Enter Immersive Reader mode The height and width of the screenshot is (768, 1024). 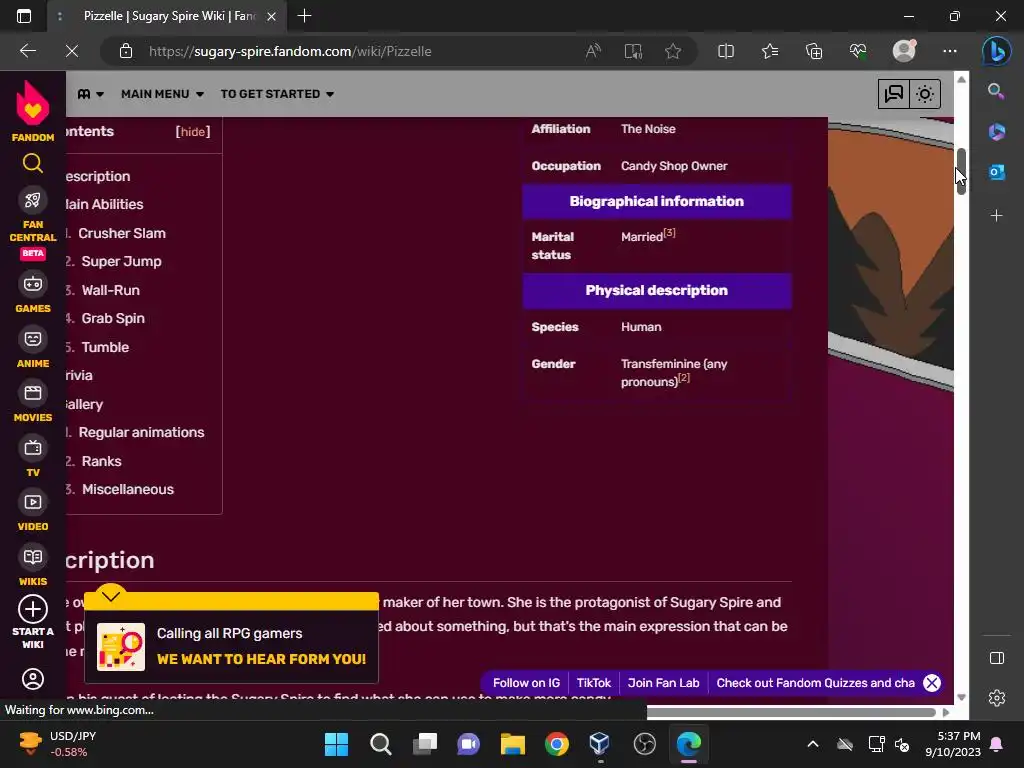point(633,51)
